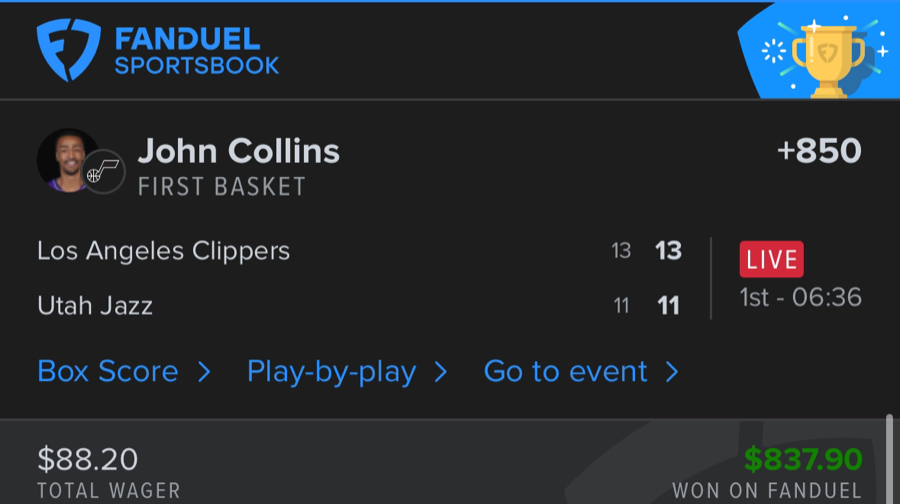
Task: Click the red LIVE badge
Action: pos(771,260)
